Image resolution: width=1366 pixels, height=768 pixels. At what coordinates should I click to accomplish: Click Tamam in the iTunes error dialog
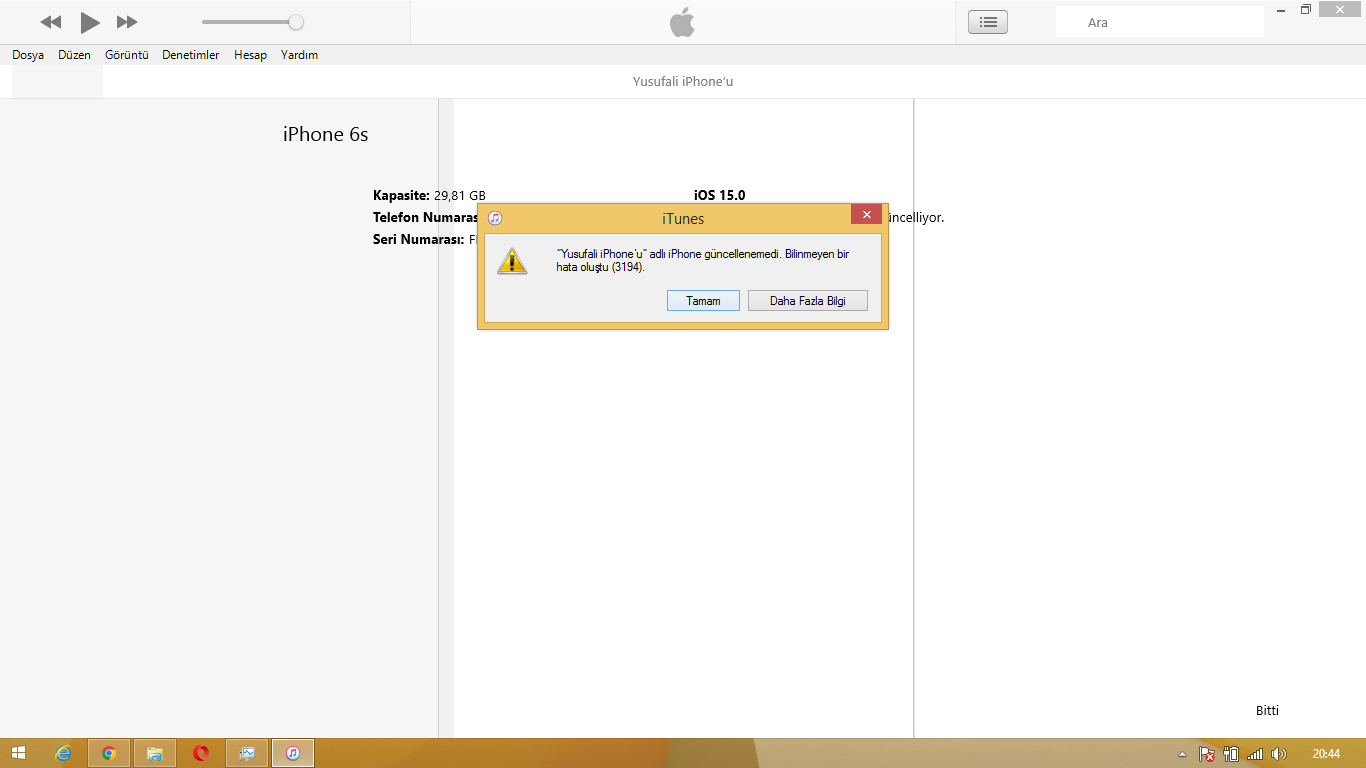coord(703,301)
